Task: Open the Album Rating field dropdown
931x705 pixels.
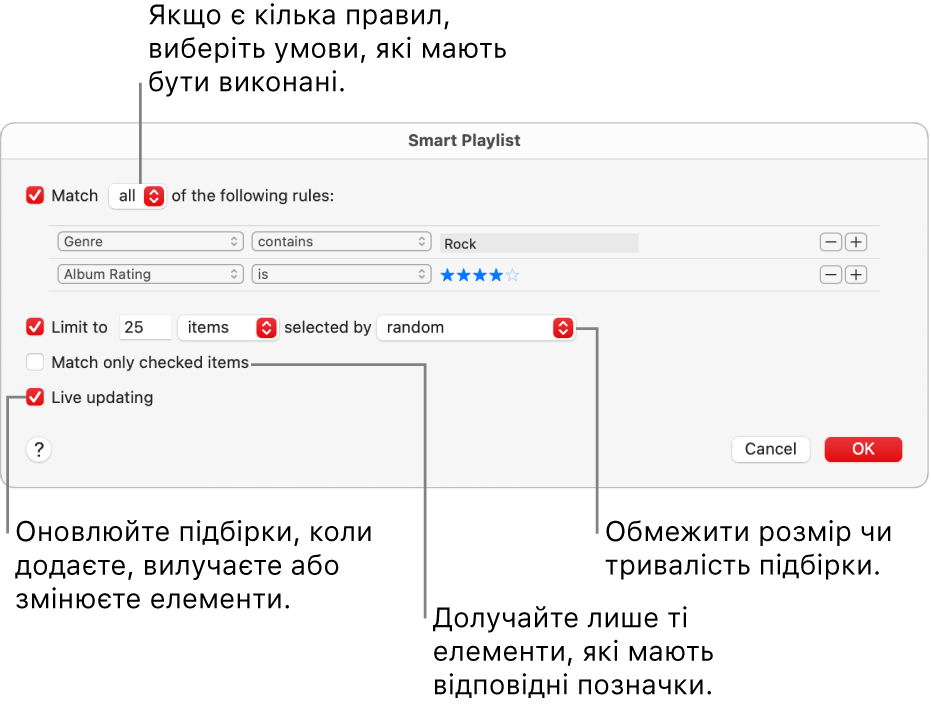Action: 150,274
